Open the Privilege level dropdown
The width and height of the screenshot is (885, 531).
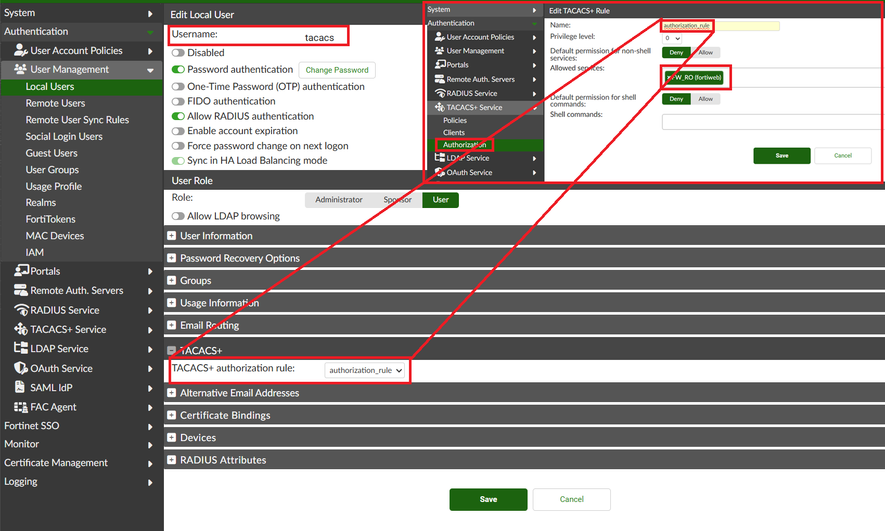pos(672,38)
